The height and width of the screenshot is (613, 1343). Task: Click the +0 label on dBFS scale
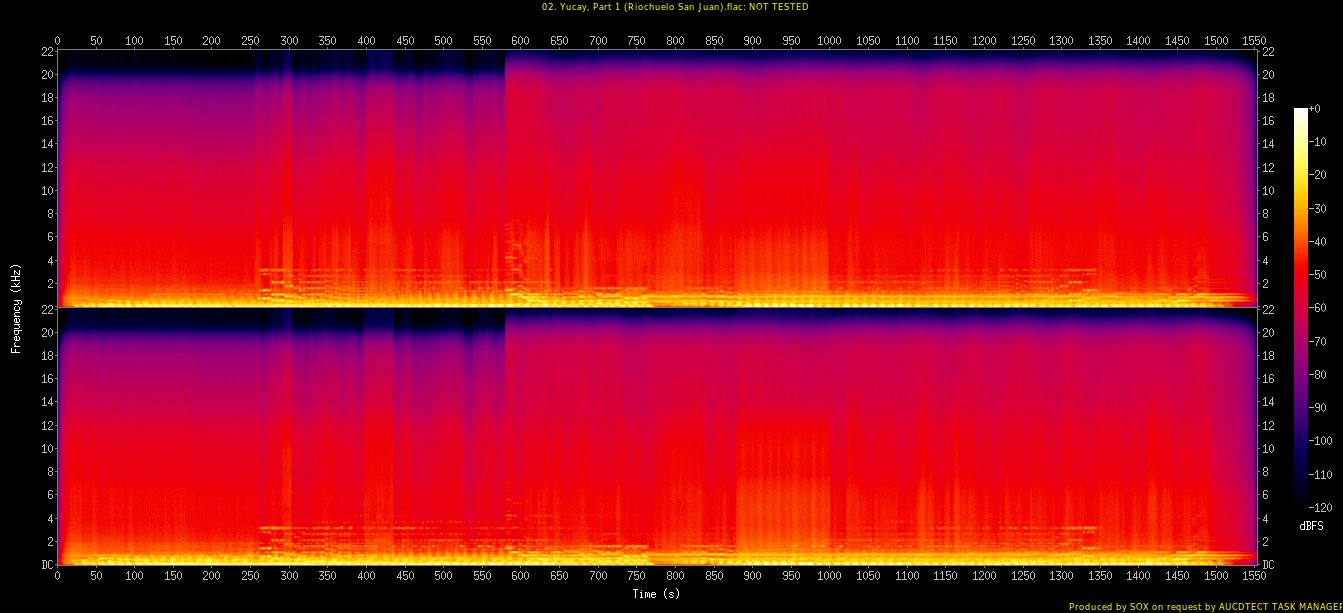(x=1315, y=109)
